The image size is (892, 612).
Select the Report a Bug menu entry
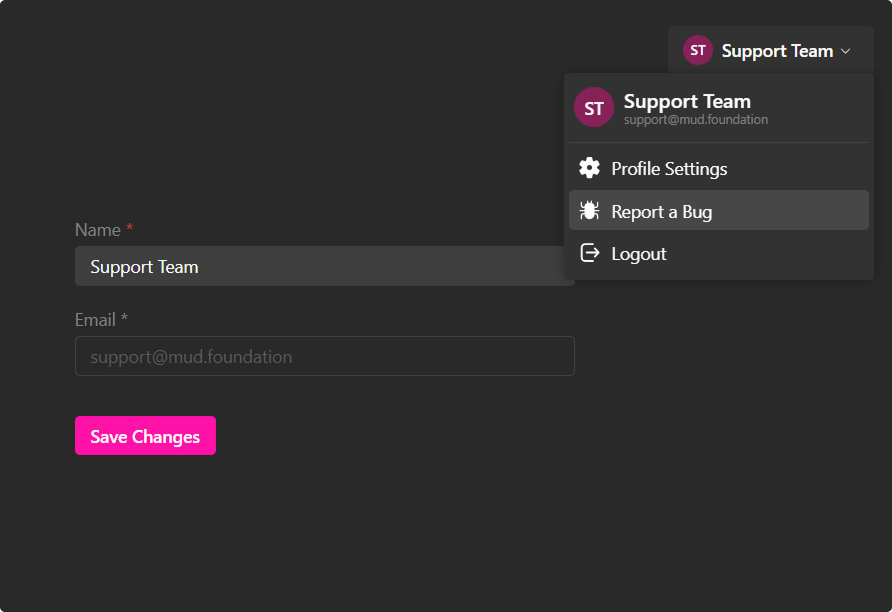click(x=662, y=212)
